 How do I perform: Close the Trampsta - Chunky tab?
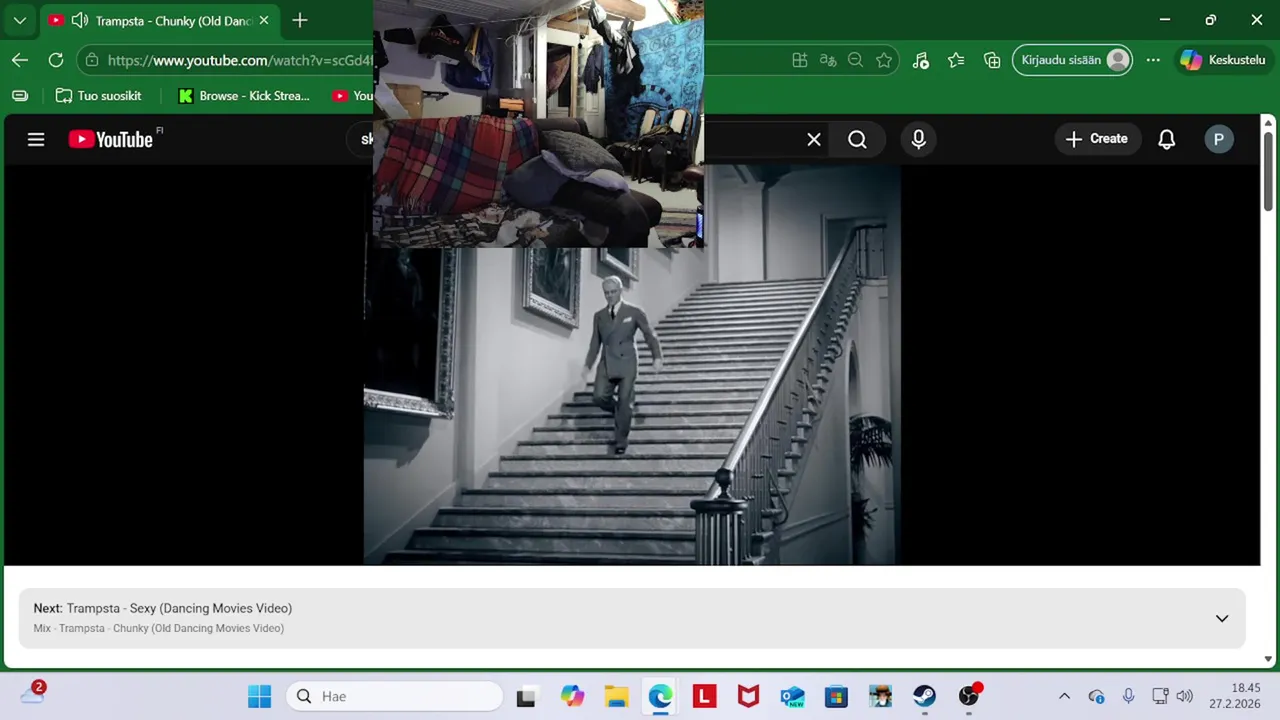(264, 20)
